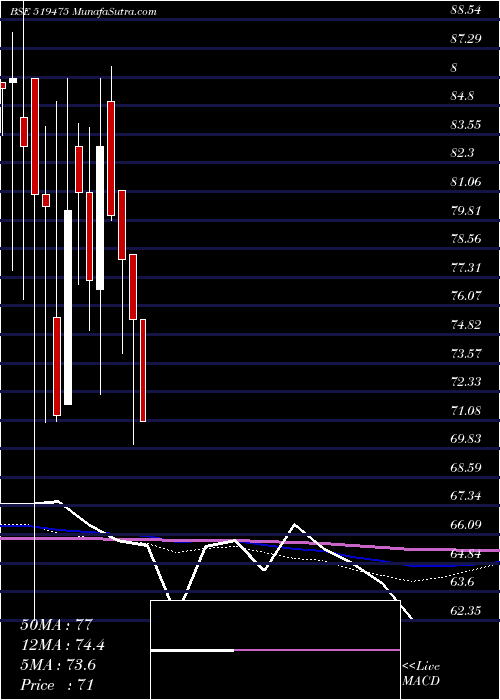Click the 74.82 price axis label
This screenshot has width=500, height=700.
pos(466,325)
